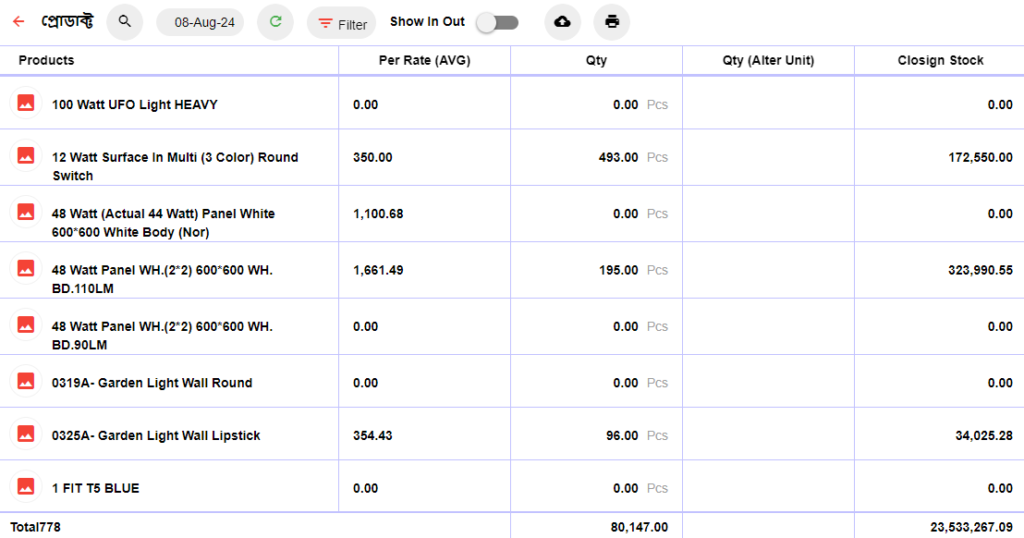Select 0325A- Garden Light Wall Lipstick
Screen dimensions: 1024x538
click(x=156, y=435)
